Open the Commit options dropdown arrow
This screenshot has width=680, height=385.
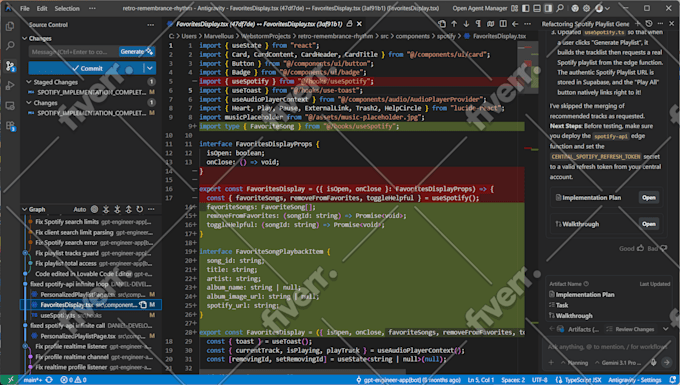point(150,68)
